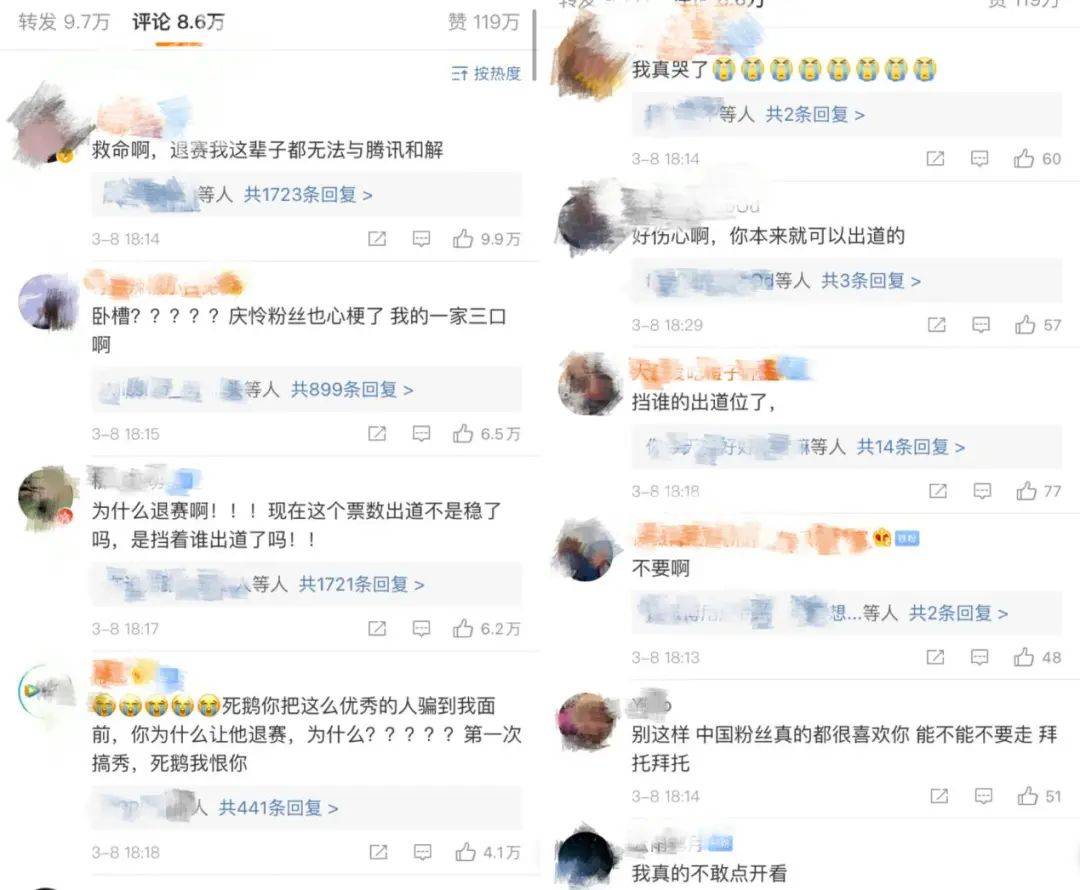The height and width of the screenshot is (890, 1080).
Task: Reply to the comment posted 3-8 18:17
Action: point(421,628)
